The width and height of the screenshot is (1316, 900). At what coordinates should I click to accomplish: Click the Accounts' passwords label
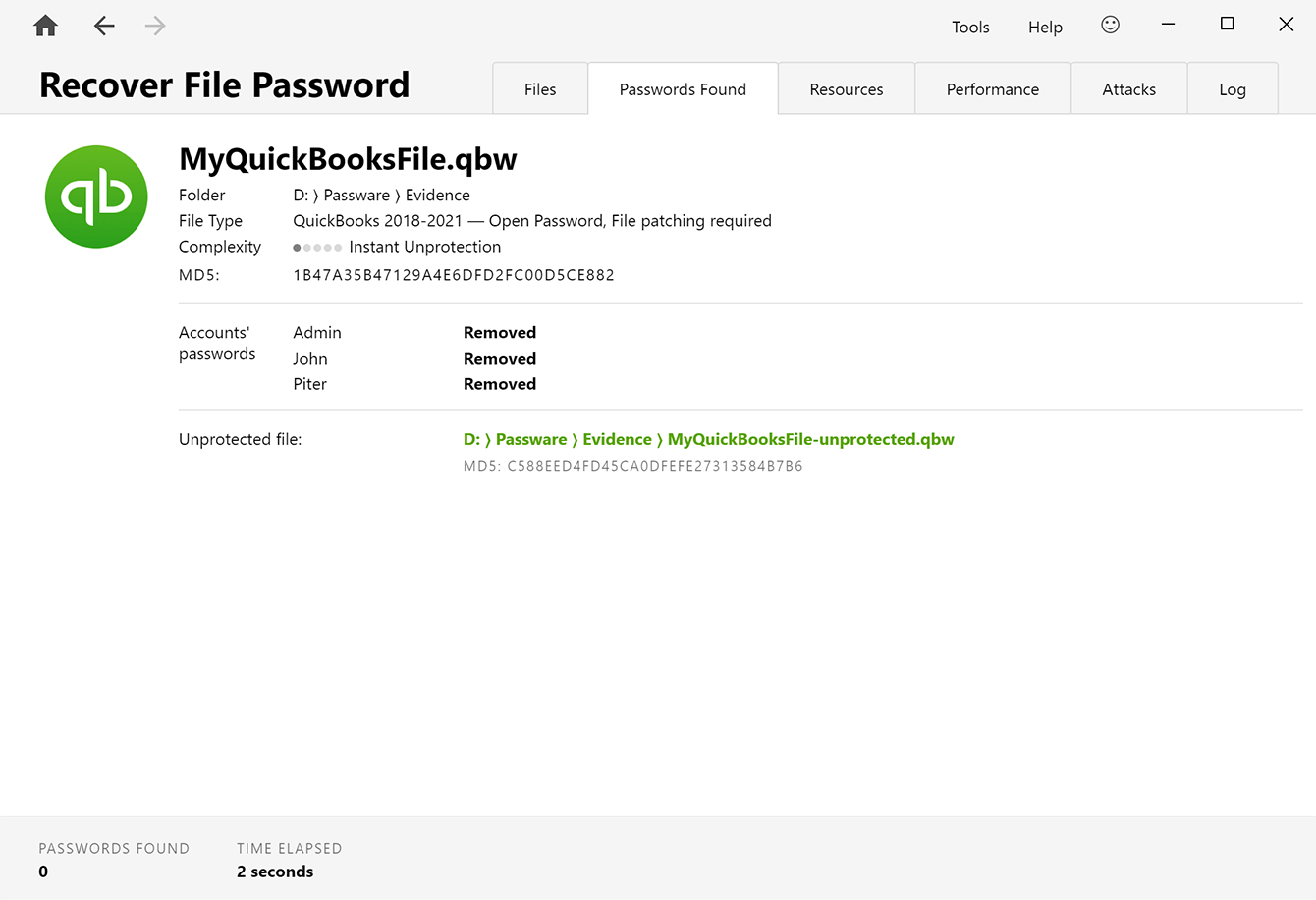click(217, 343)
